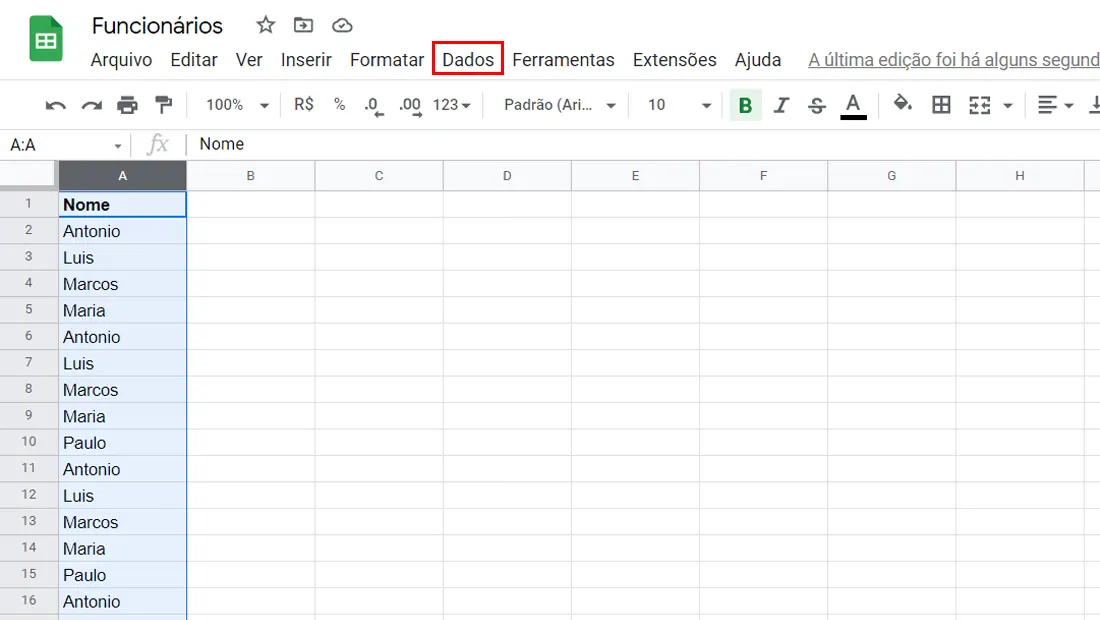The height and width of the screenshot is (620, 1100).
Task: Expand the Padrão (Ari... font dropdown
Action: (560, 105)
